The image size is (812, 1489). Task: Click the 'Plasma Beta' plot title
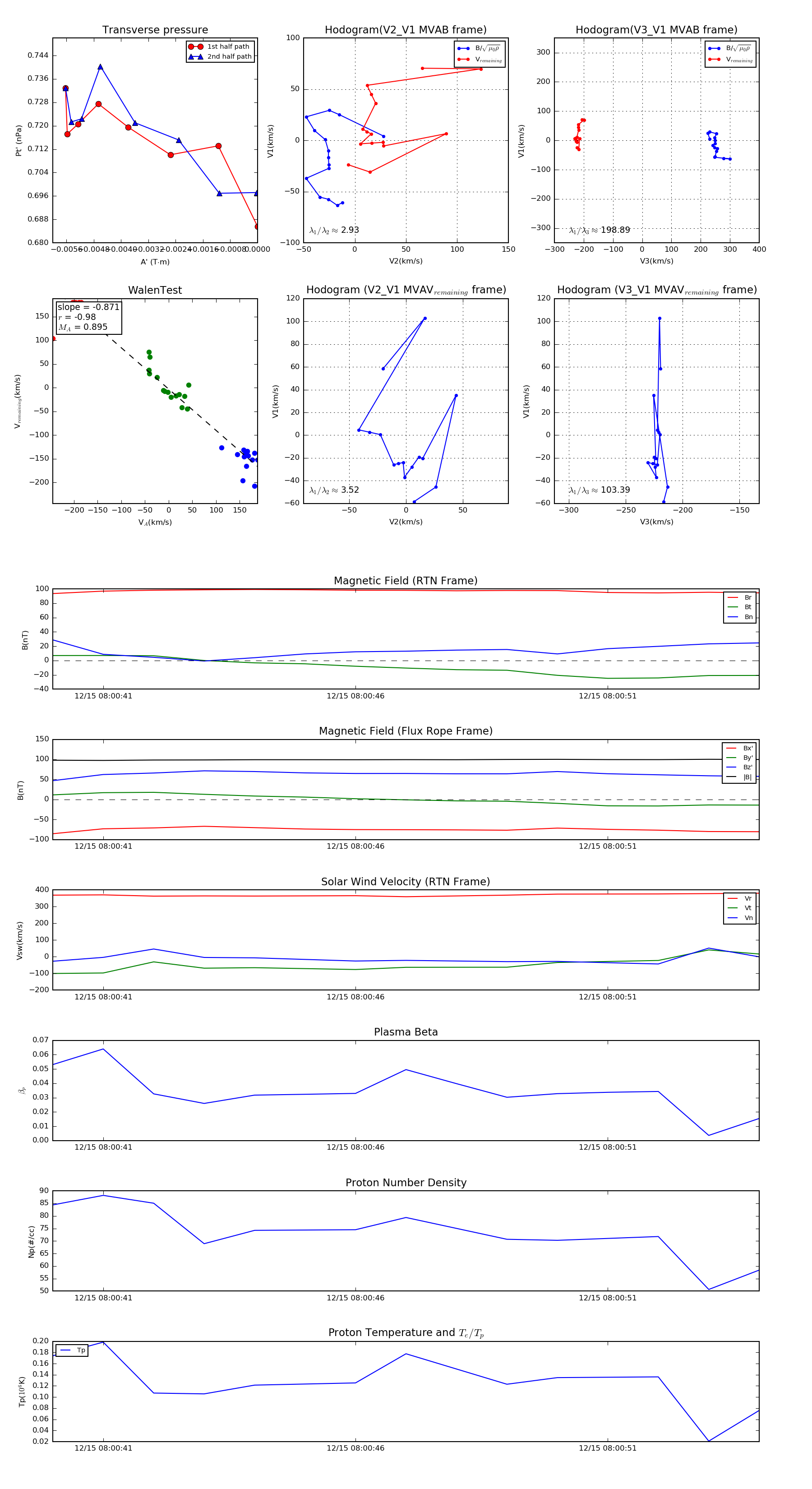click(x=406, y=1032)
